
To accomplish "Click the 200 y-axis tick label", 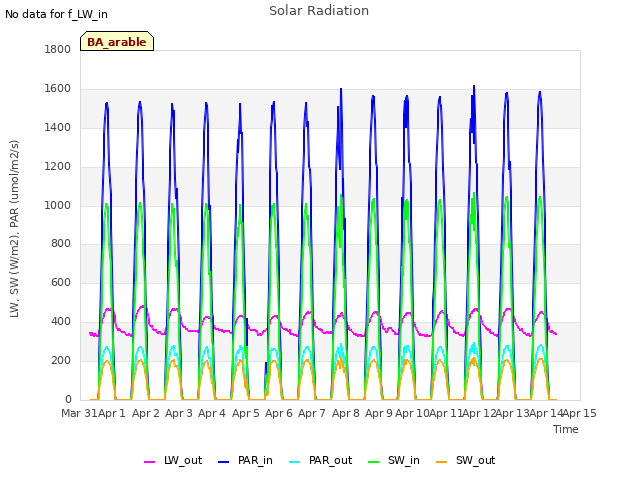I will (x=61, y=361).
